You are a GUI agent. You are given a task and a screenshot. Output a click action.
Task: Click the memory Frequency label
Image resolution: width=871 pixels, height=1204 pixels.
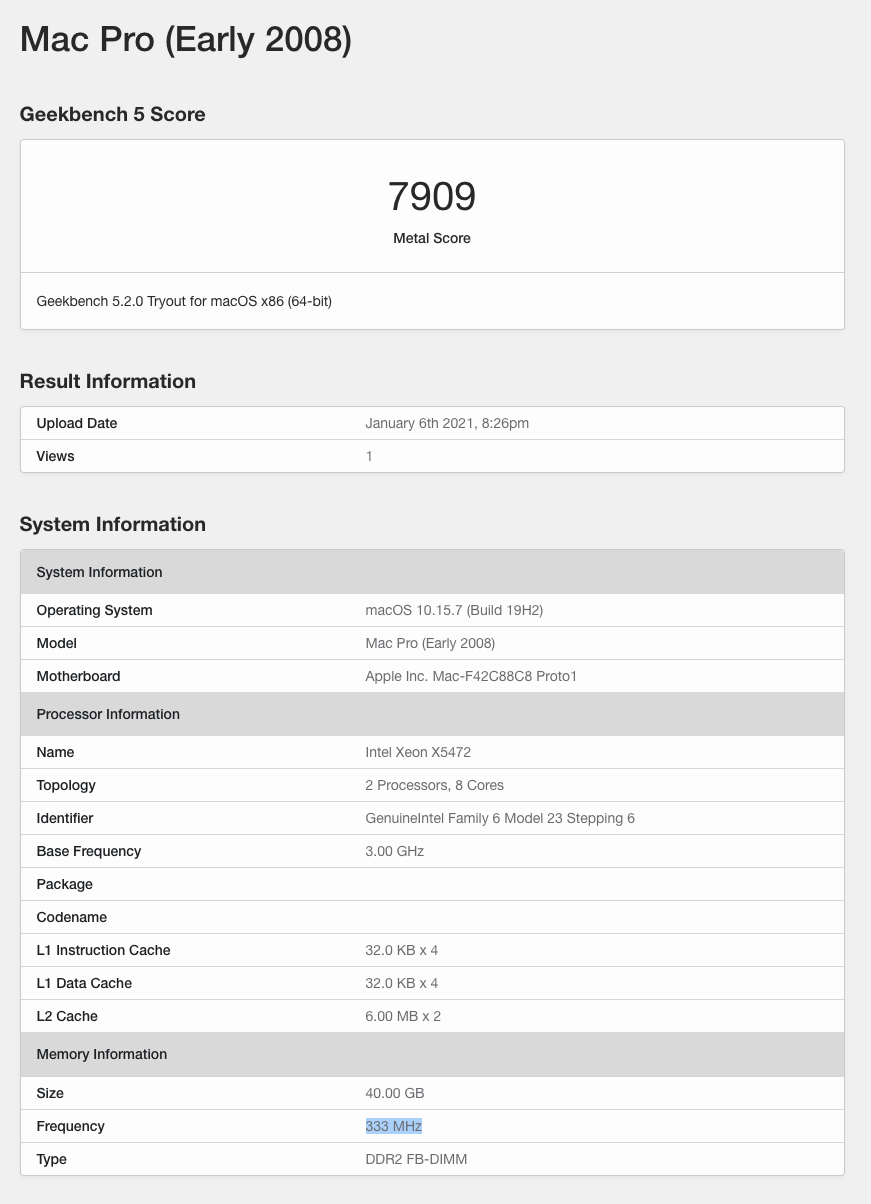click(x=71, y=1126)
